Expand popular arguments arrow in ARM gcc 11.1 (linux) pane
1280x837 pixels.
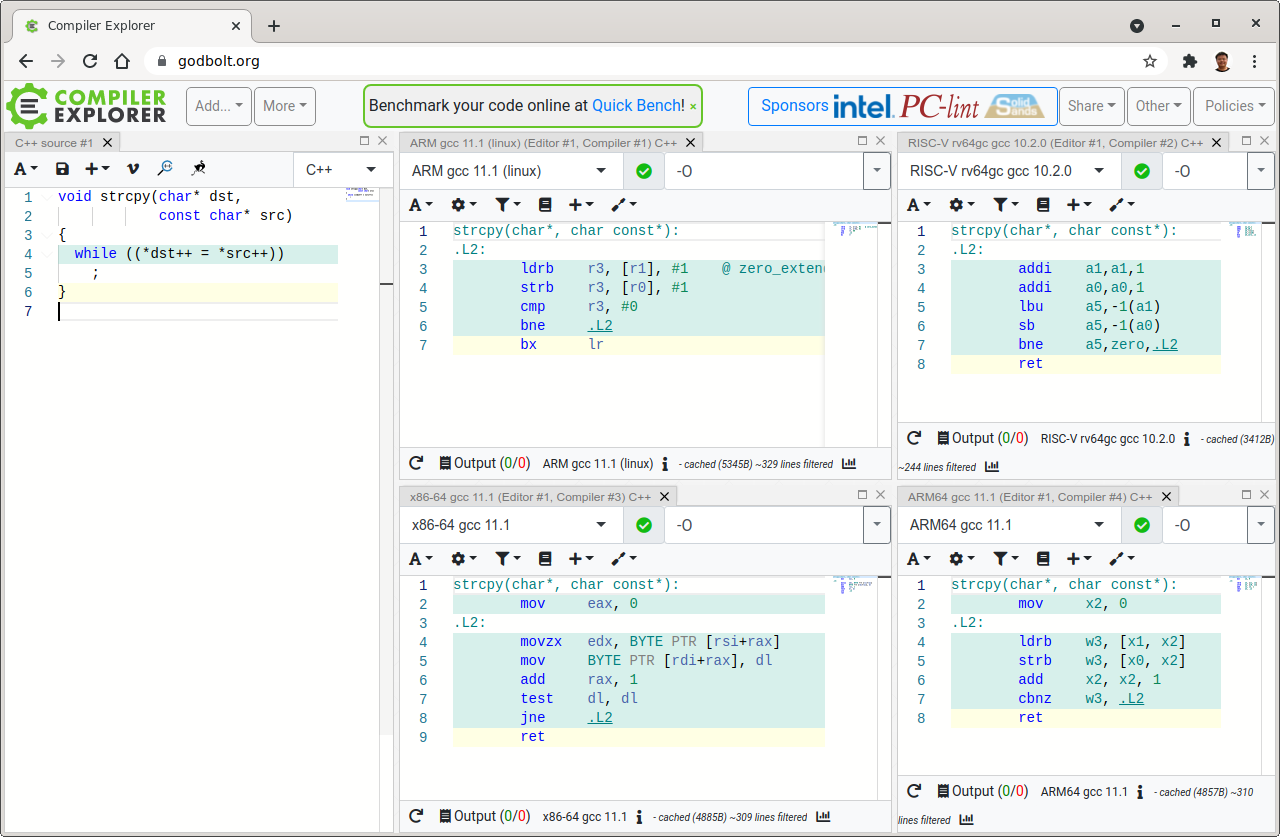point(877,171)
